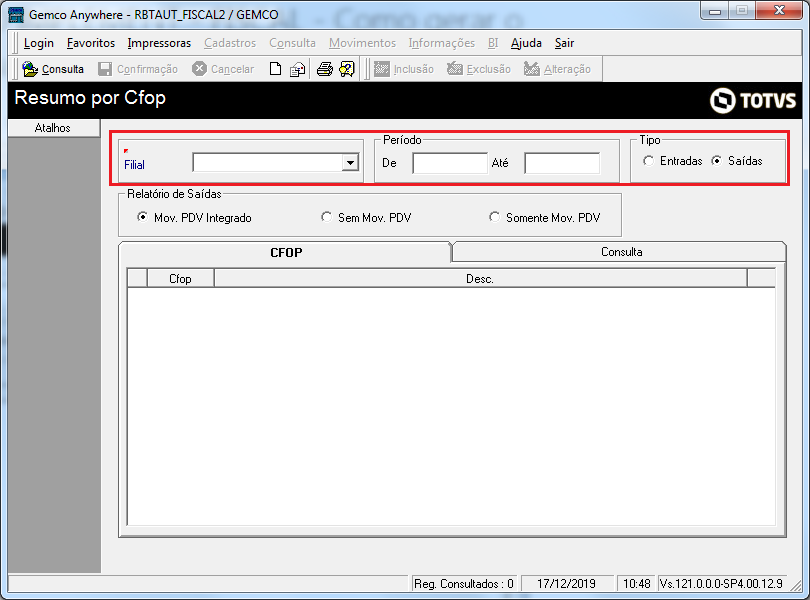Open the BI menu
The width and height of the screenshot is (810, 600).
[x=493, y=43]
